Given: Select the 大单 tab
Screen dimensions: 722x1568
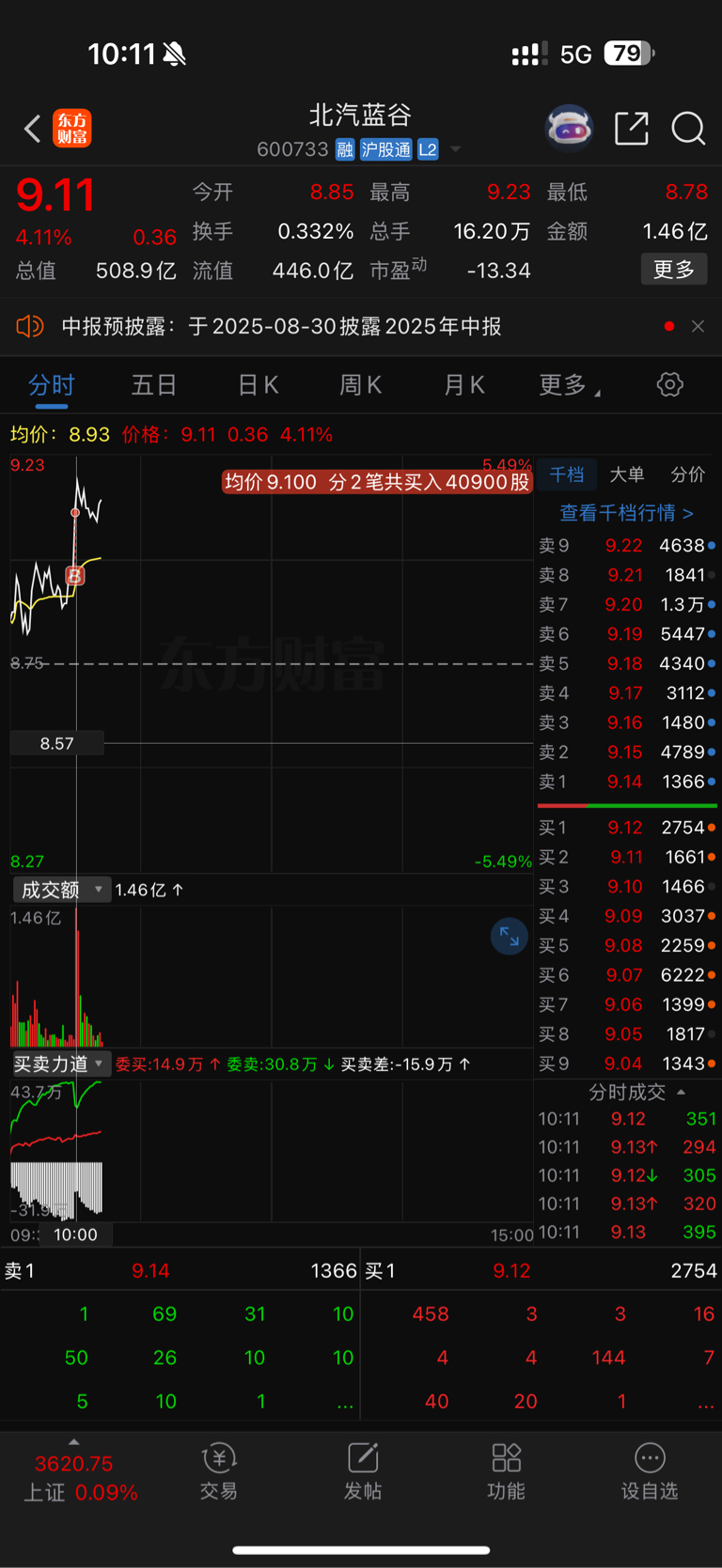Looking at the screenshot, I should [x=627, y=474].
